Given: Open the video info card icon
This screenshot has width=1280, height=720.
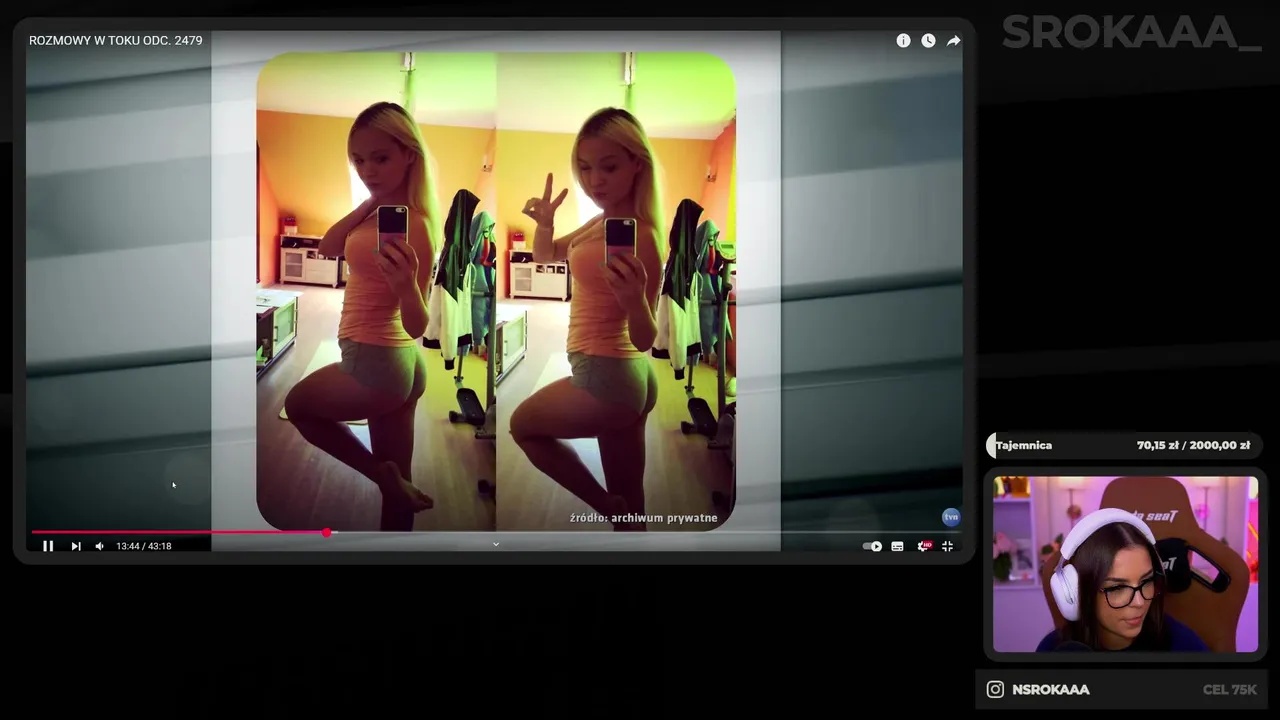Looking at the screenshot, I should tap(903, 41).
